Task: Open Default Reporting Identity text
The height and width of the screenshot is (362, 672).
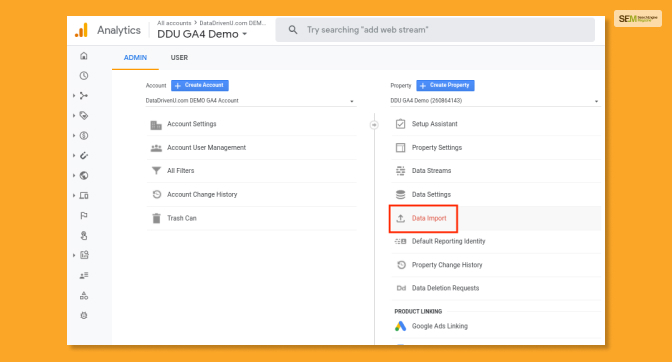Action: (x=448, y=241)
